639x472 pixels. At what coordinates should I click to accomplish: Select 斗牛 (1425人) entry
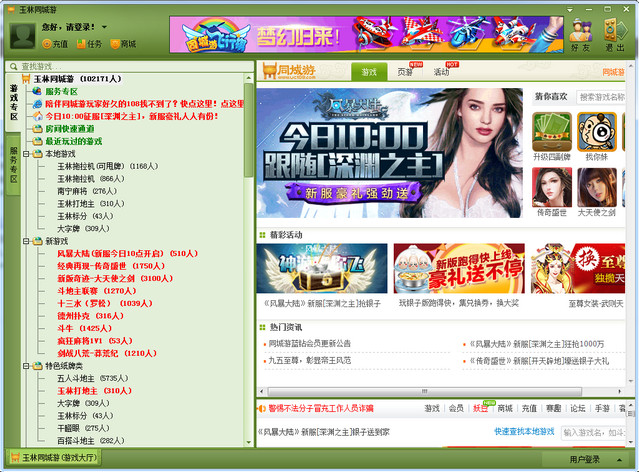[x=84, y=329]
